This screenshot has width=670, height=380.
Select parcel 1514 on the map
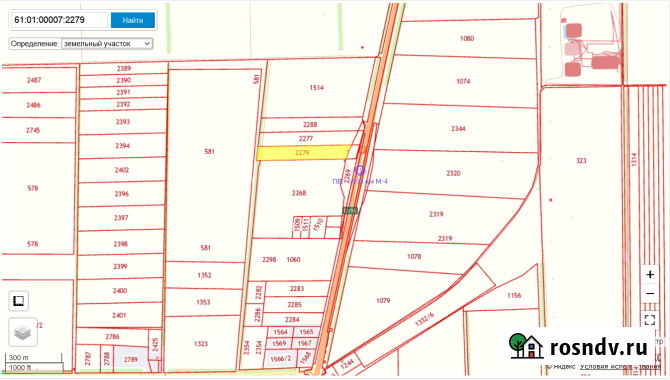click(317, 88)
